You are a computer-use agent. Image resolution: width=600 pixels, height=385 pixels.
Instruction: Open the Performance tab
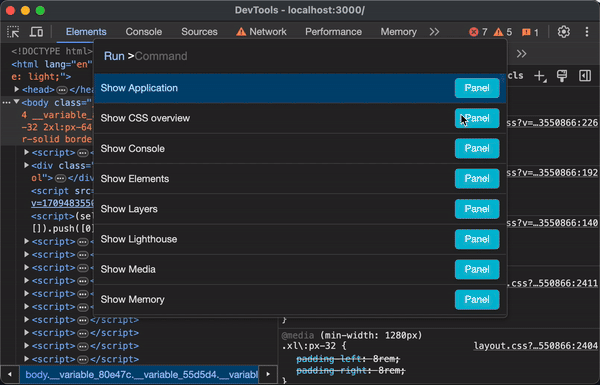coord(333,32)
